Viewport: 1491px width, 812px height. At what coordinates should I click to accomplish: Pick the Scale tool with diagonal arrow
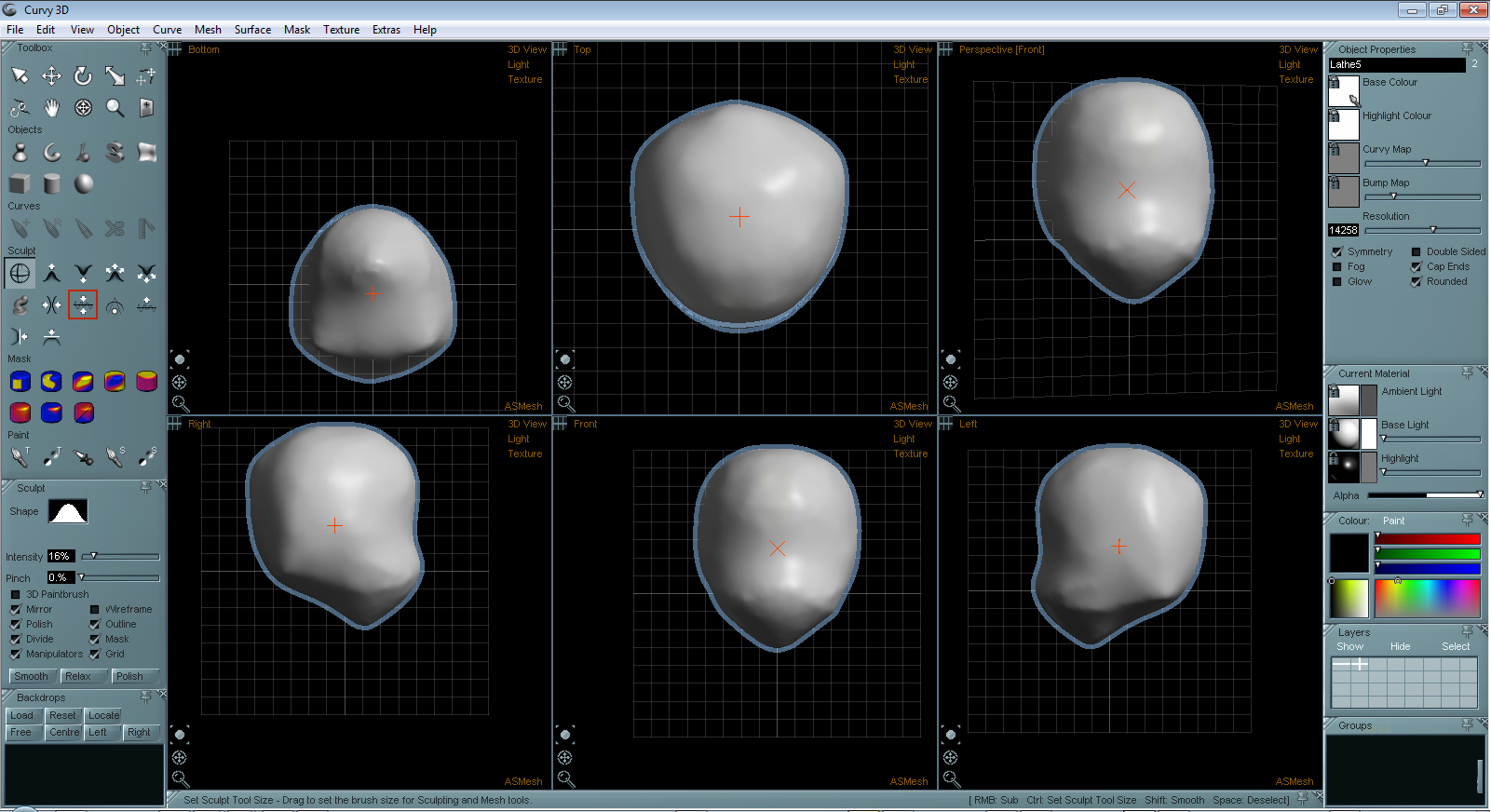(115, 75)
